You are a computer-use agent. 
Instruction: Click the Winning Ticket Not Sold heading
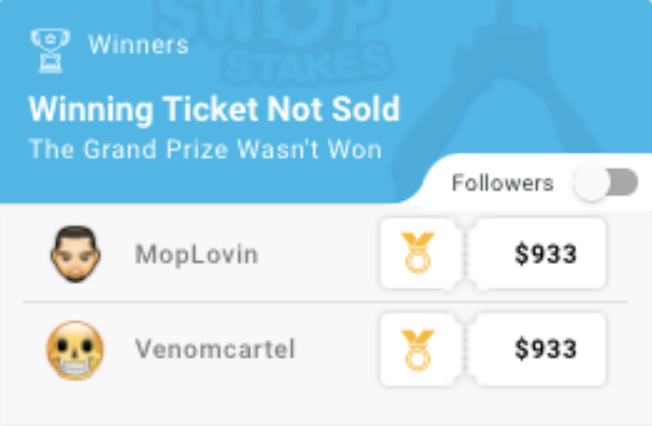214,108
